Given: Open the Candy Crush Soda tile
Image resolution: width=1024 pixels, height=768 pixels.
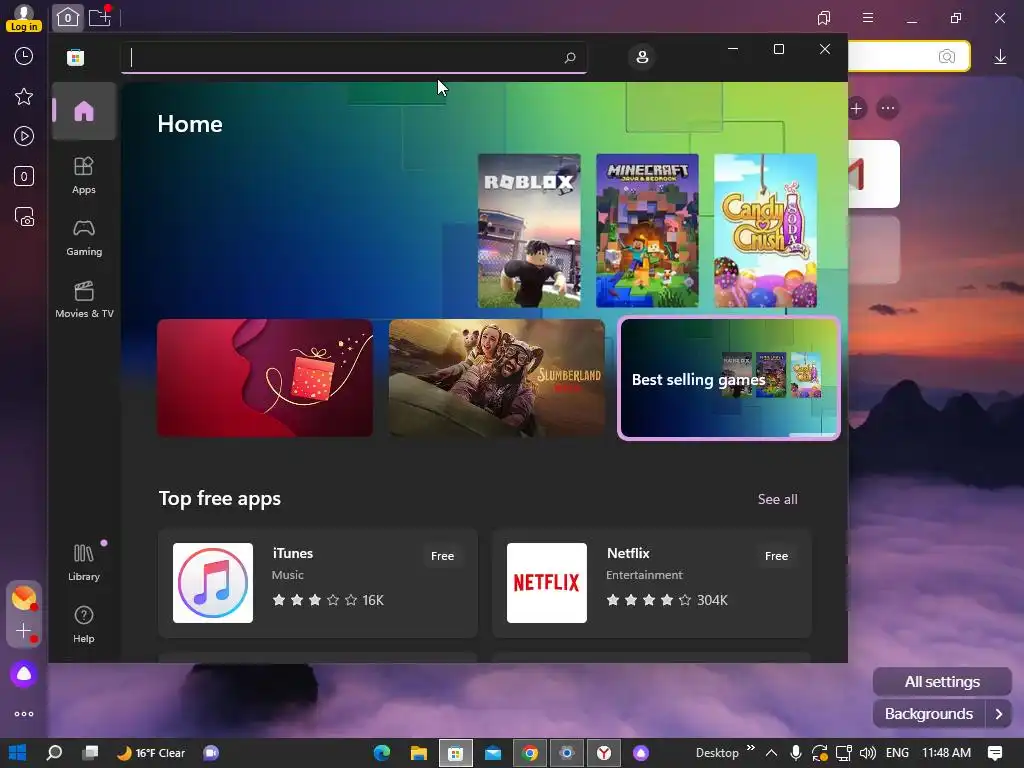Looking at the screenshot, I should pyautogui.click(x=765, y=231).
